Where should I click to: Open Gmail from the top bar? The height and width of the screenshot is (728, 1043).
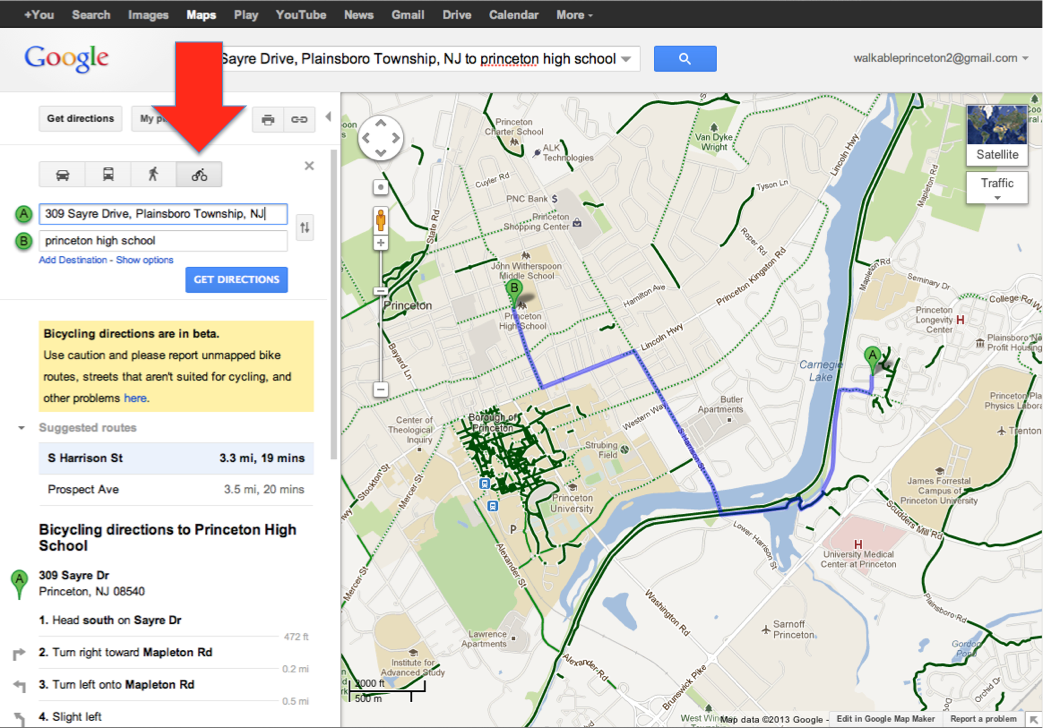407,15
